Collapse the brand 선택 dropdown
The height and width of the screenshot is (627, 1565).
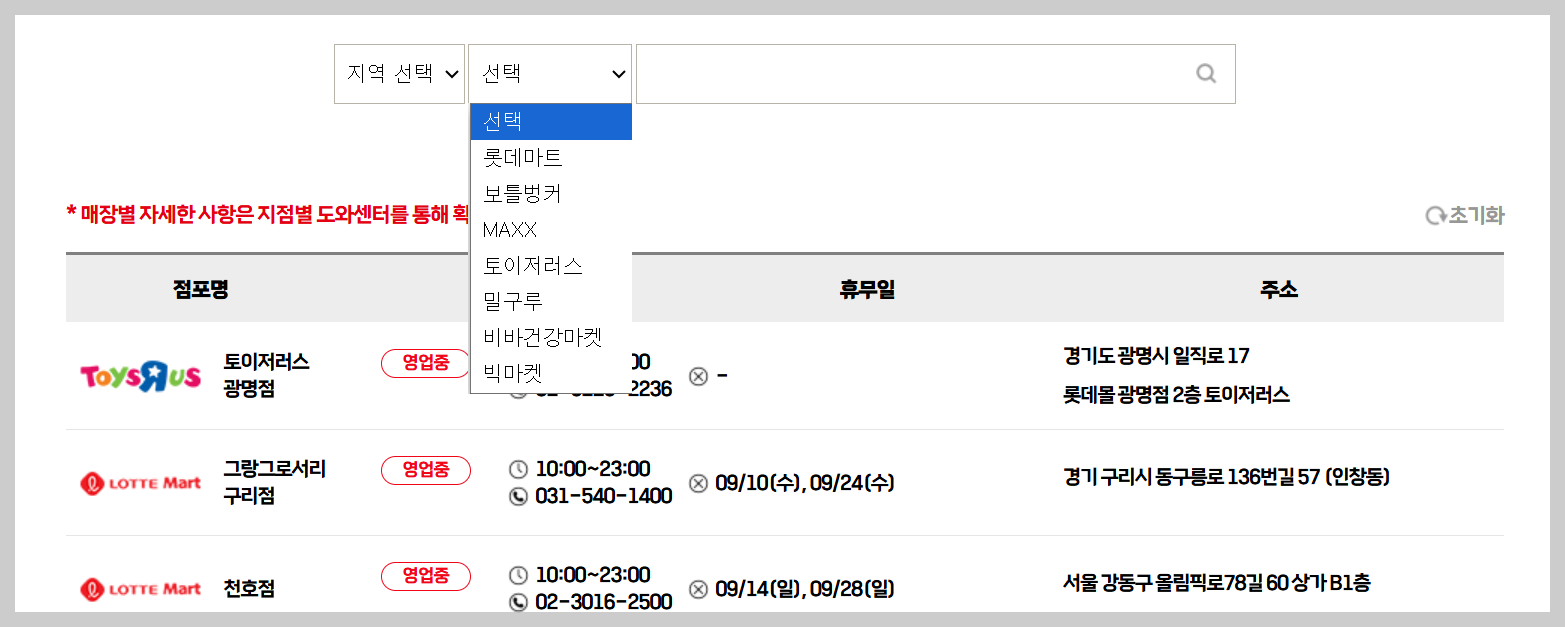(550, 74)
